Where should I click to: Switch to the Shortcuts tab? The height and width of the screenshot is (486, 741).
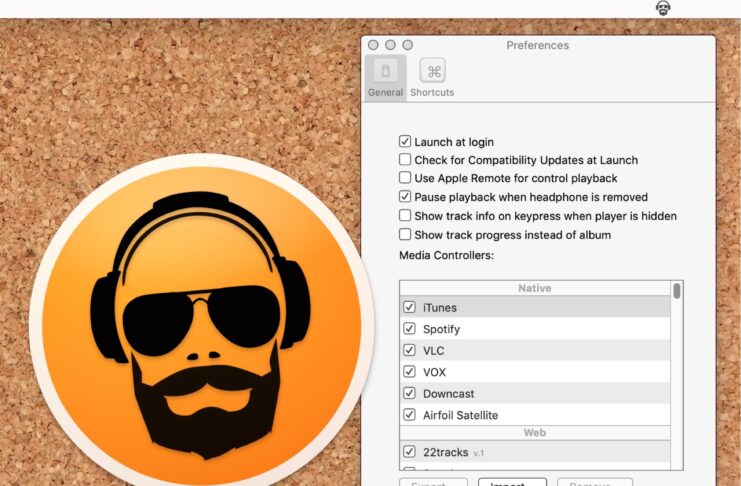(432, 78)
